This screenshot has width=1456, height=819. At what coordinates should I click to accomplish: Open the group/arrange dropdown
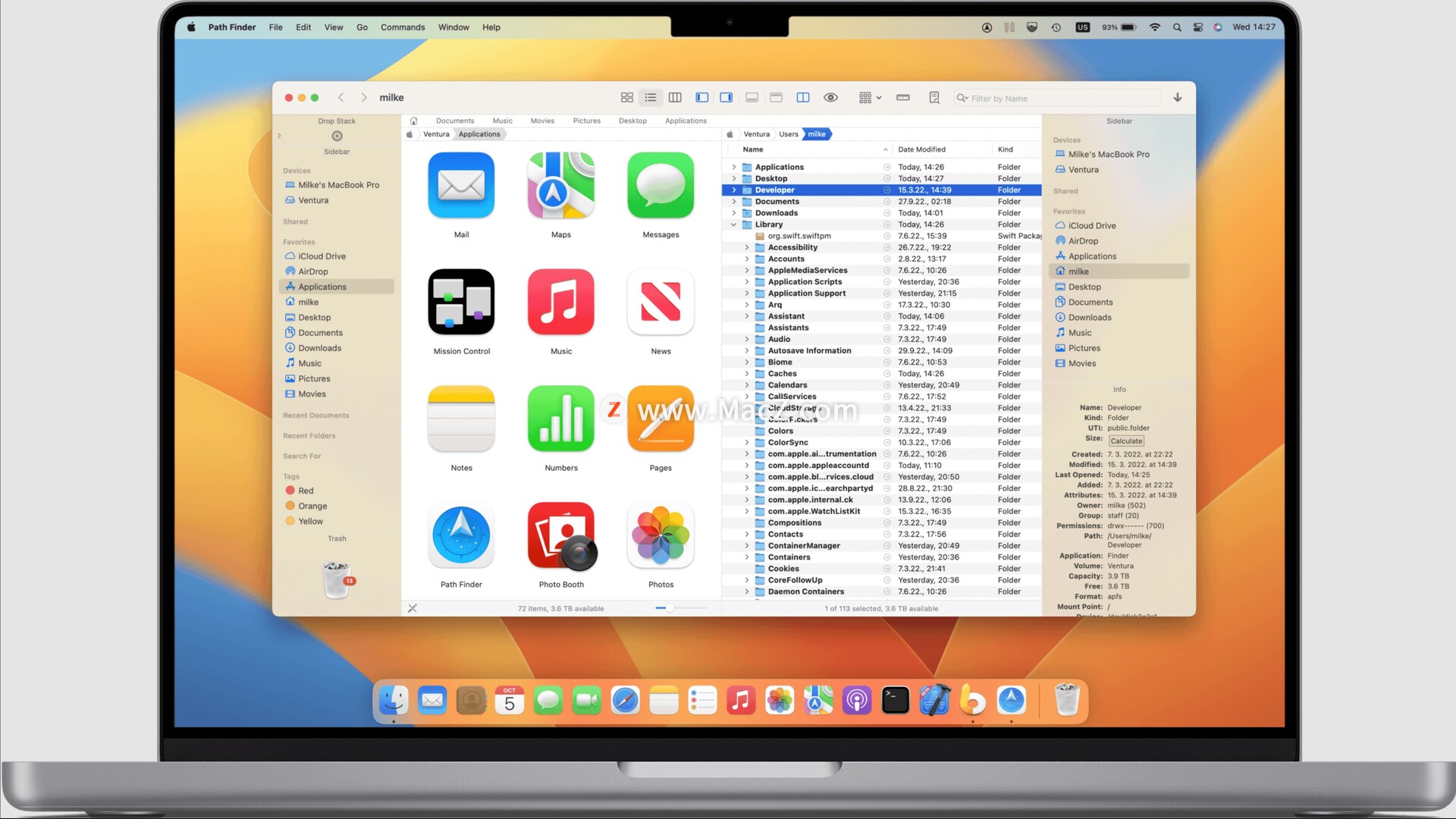[870, 98]
